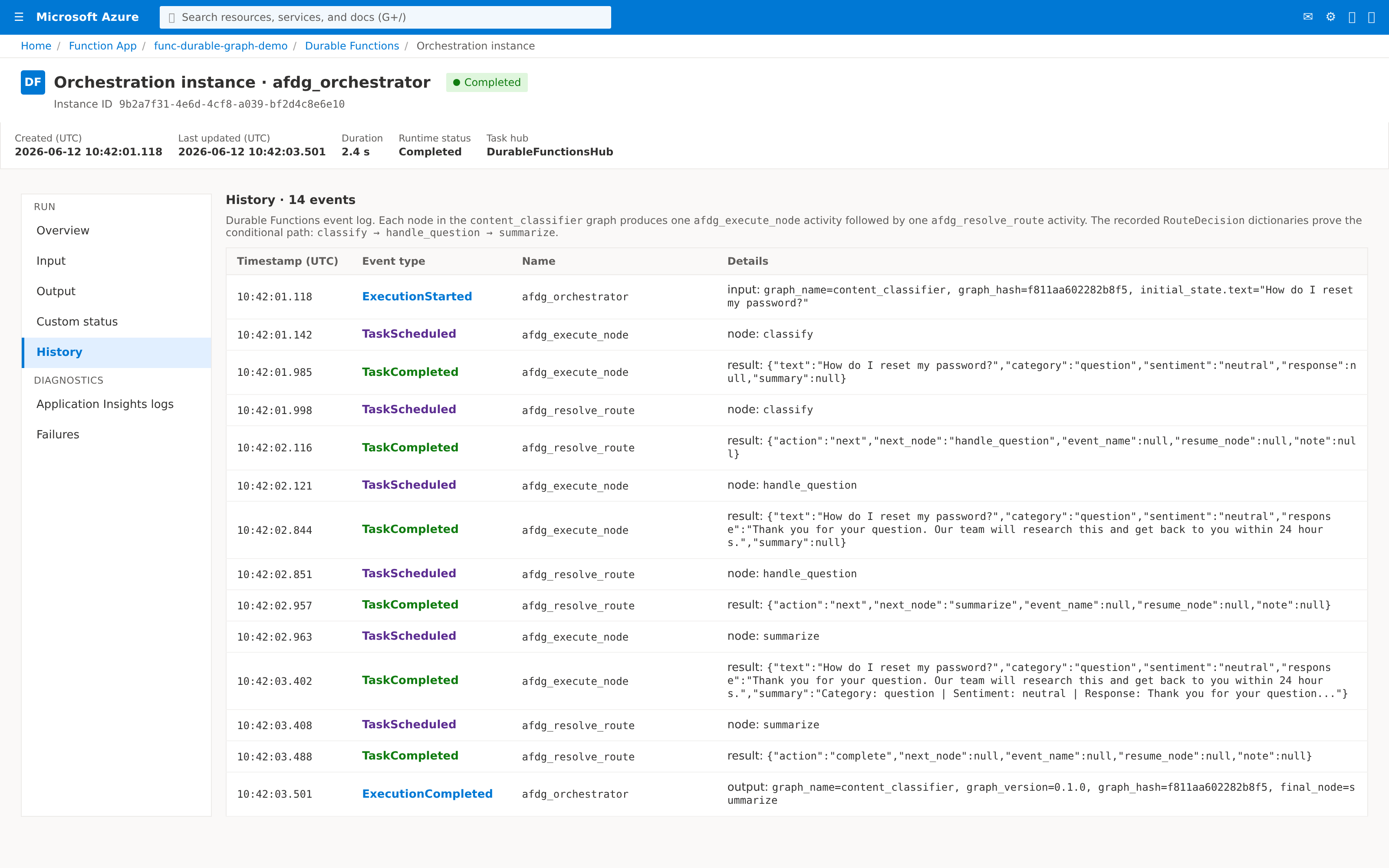This screenshot has height=868, width=1389.
Task: Click the Last updated value 2026-06-12 10:42:03.501
Action: (x=251, y=152)
